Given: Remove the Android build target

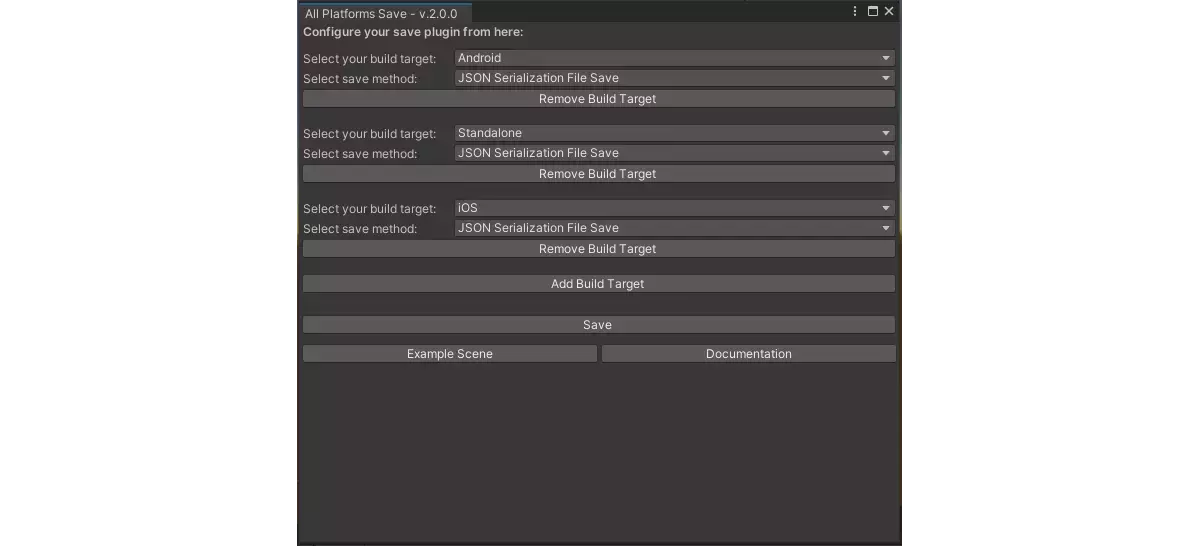Looking at the screenshot, I should (x=598, y=99).
